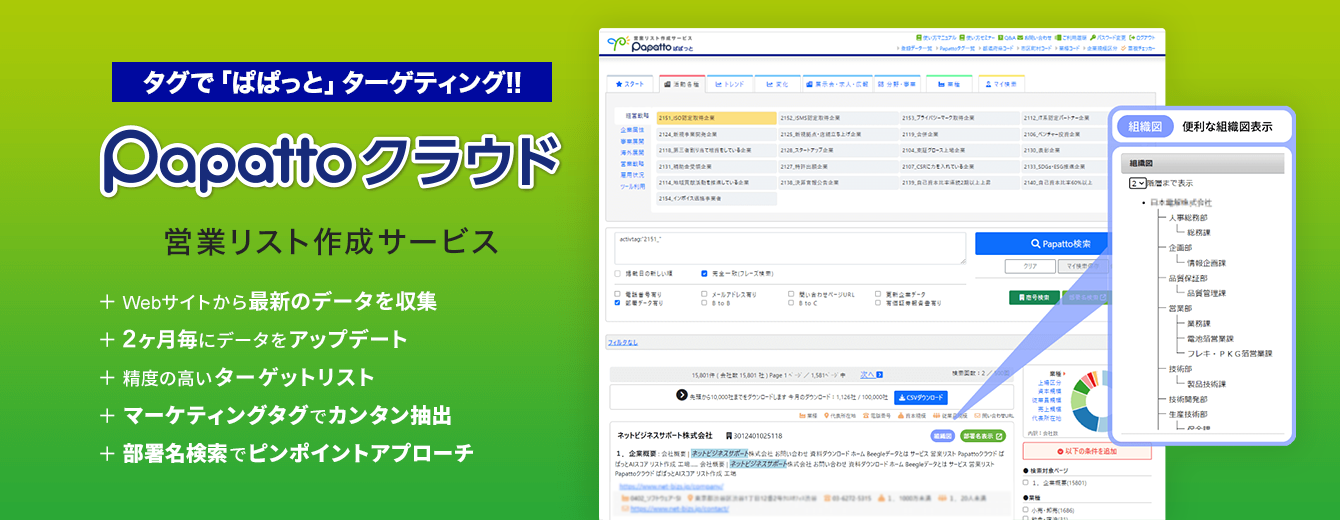The height and width of the screenshot is (520, 1340).
Task: Tick the 更新企業データ checkbox
Action: click(877, 295)
